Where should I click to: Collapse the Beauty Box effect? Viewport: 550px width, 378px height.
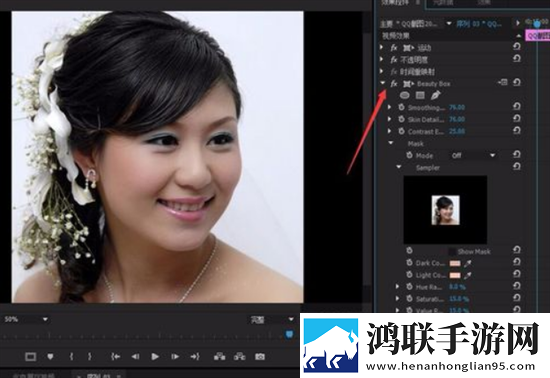pos(383,83)
